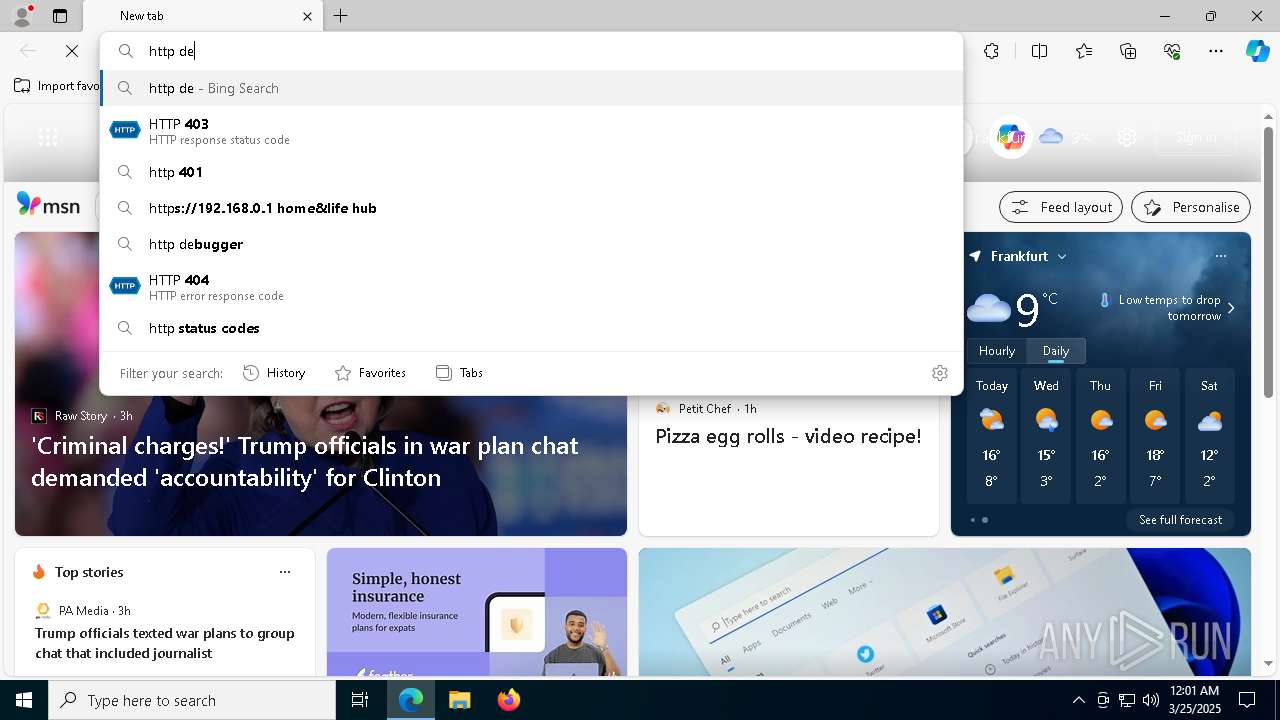1280x720 pixels.
Task: Switch weather to Hourly tab
Action: [x=997, y=351]
